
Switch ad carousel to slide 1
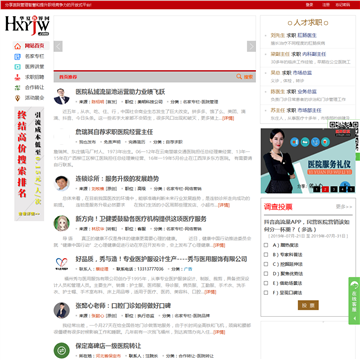tap(317, 189)
